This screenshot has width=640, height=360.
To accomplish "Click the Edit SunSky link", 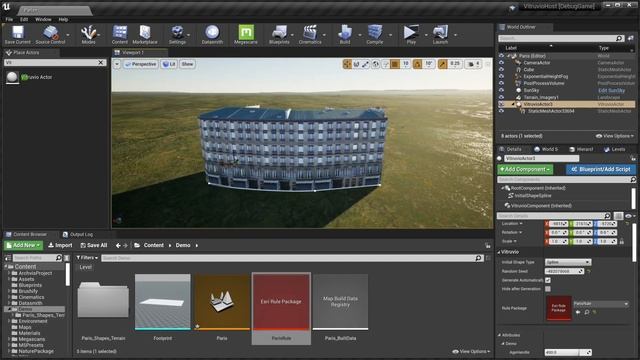I will click(x=611, y=91).
